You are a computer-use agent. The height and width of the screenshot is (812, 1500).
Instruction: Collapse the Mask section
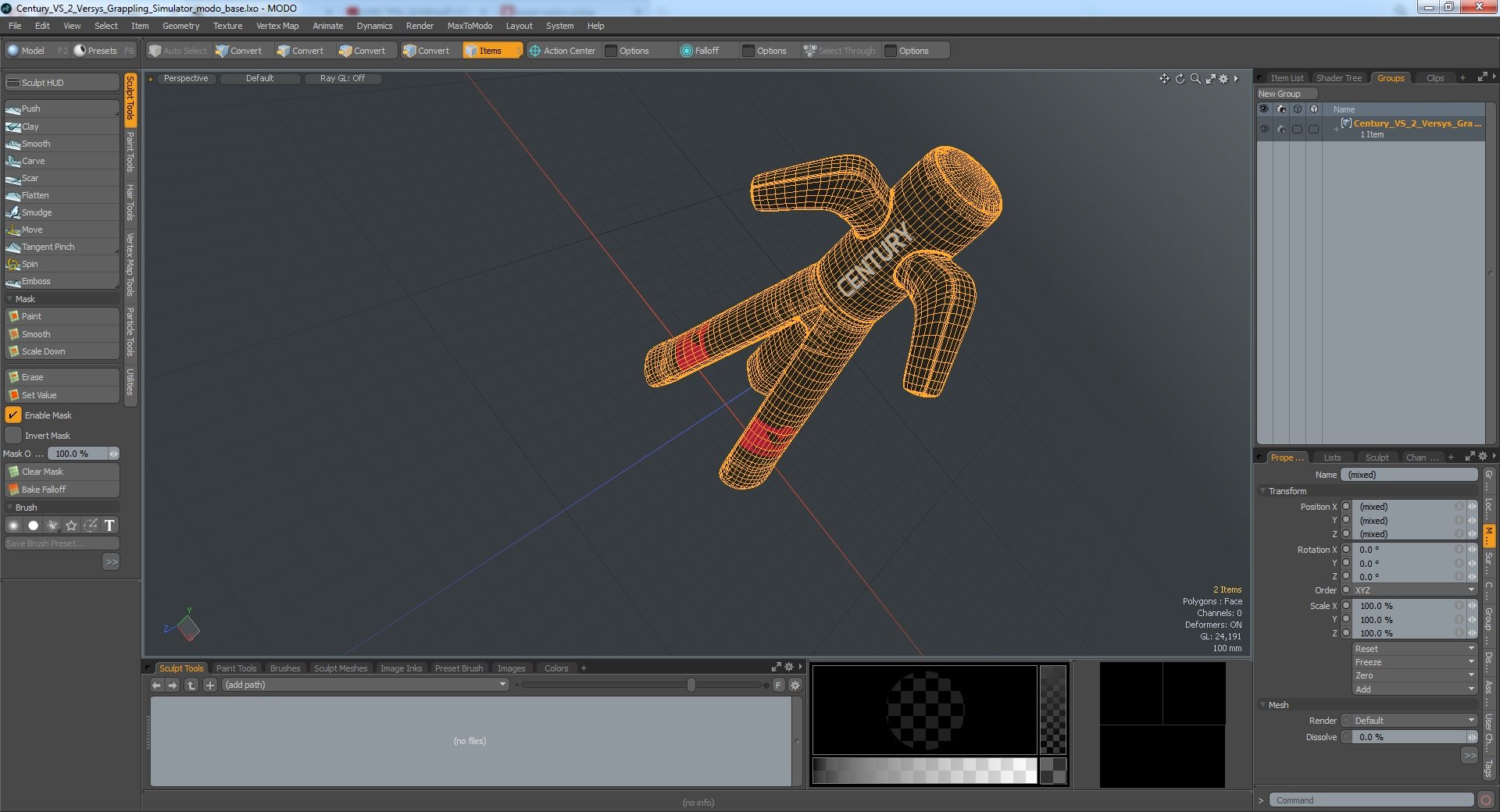(9, 299)
